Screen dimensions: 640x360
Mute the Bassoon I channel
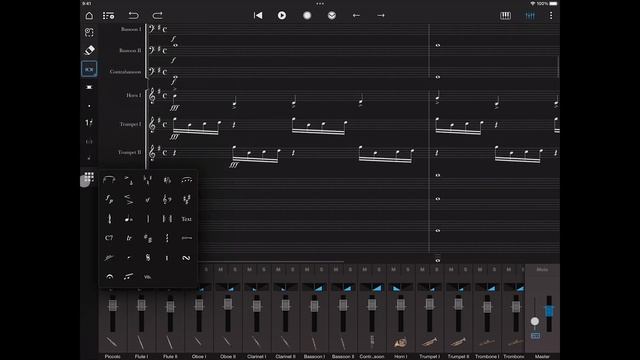click(x=307, y=269)
